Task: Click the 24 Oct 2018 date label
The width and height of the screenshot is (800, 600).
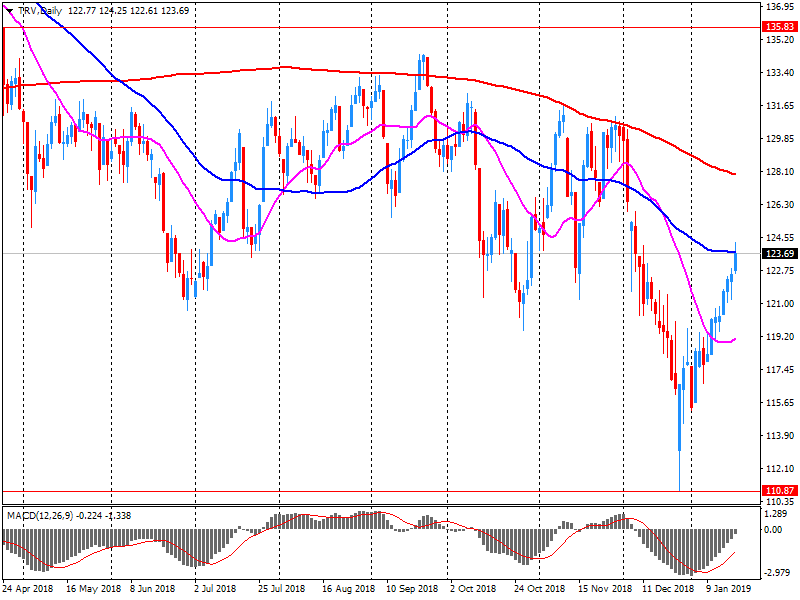Action: point(540,589)
